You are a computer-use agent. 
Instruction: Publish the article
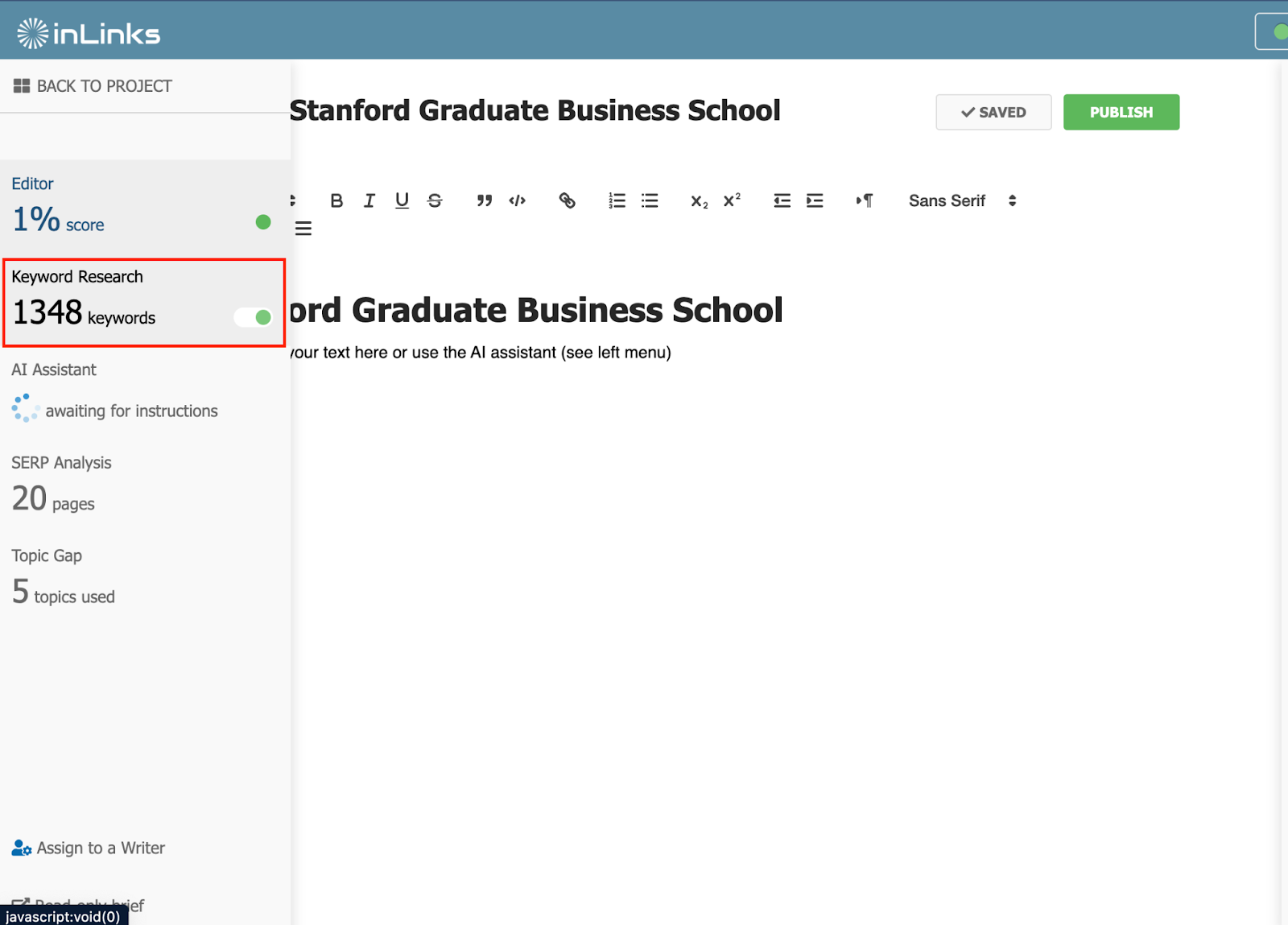pyautogui.click(x=1121, y=112)
